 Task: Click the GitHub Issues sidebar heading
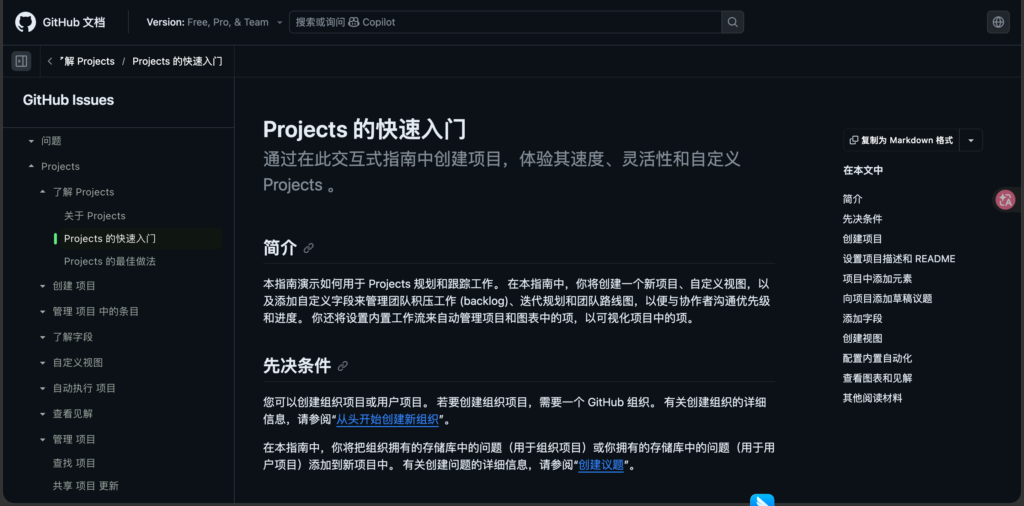[69, 101]
